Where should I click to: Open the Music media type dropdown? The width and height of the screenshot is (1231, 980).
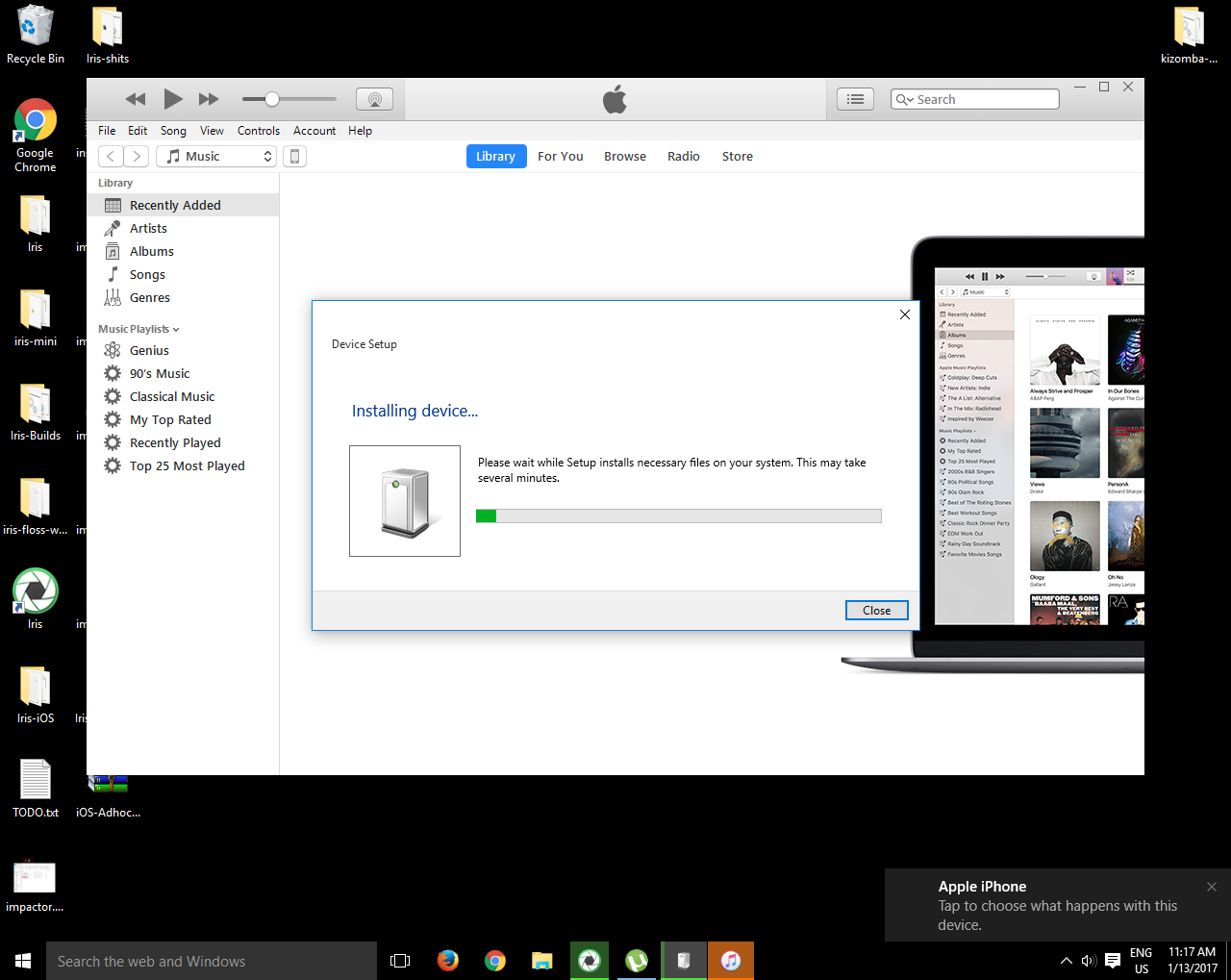216,156
